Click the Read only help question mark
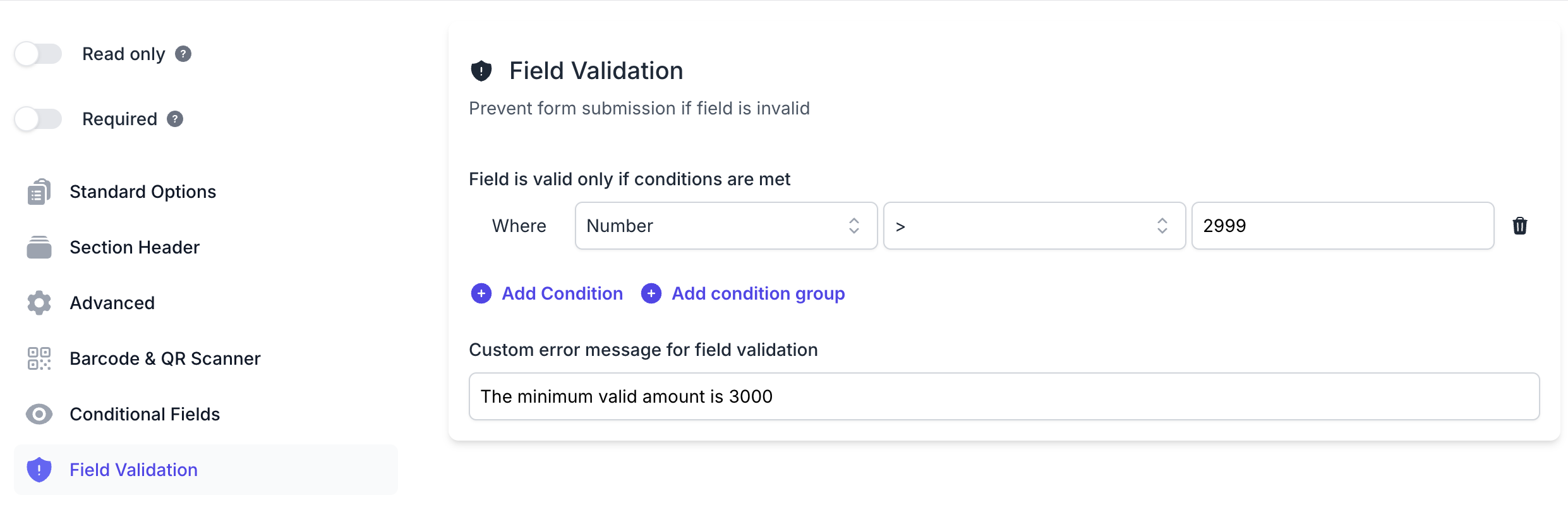This screenshot has width=1568, height=507. 183,54
